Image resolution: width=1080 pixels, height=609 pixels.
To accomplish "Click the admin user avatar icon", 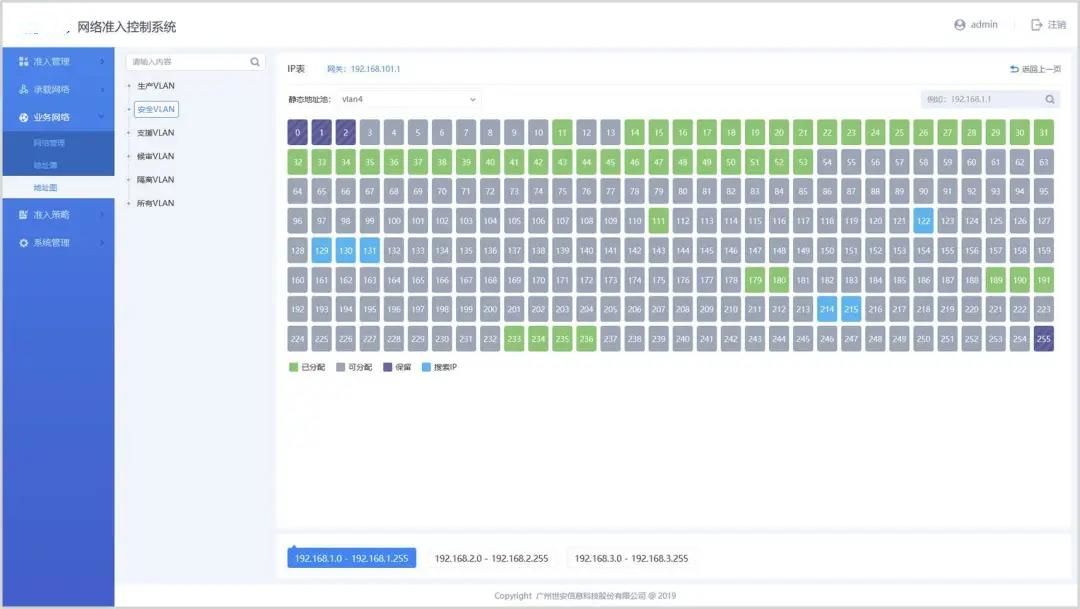I will [x=960, y=25].
